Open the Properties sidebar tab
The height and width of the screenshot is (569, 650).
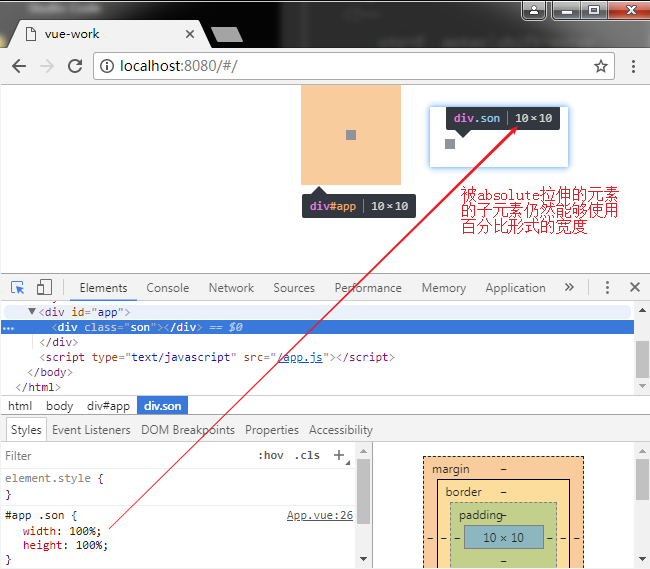point(272,430)
